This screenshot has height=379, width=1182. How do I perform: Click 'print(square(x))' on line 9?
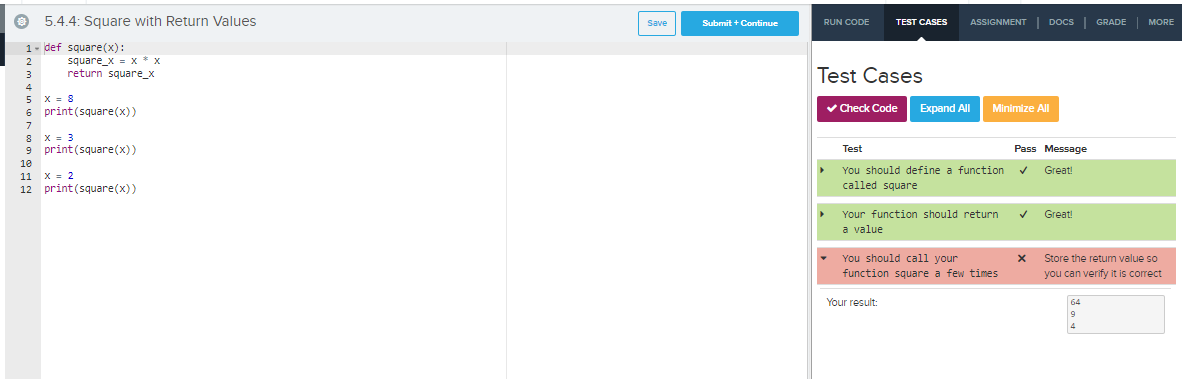click(x=90, y=150)
